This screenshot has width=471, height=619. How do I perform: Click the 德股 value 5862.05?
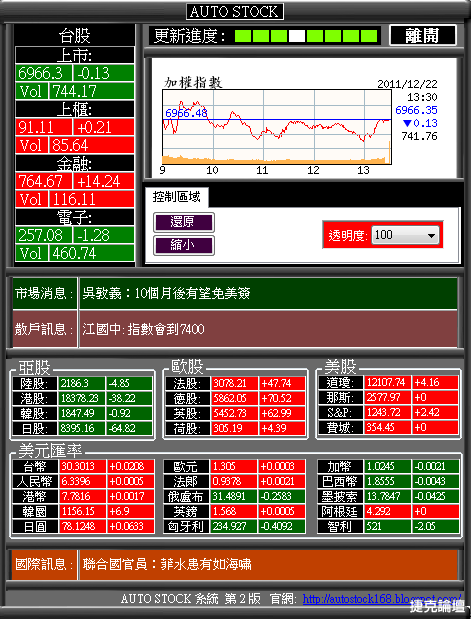(235, 398)
